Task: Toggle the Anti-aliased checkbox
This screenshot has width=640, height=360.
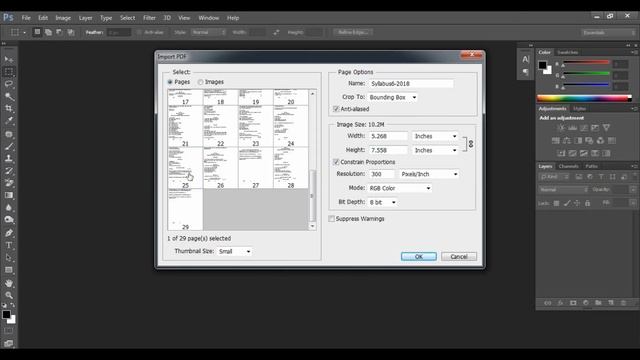Action: (336, 109)
